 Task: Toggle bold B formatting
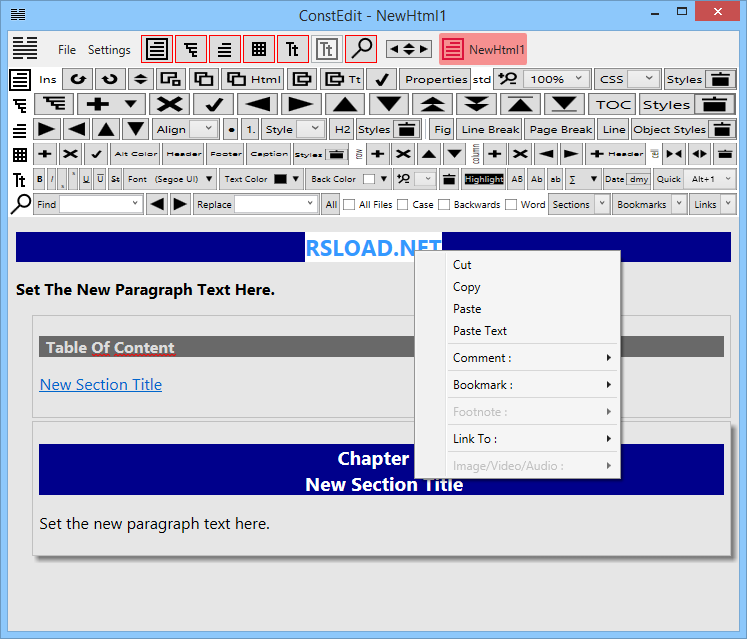(40, 179)
